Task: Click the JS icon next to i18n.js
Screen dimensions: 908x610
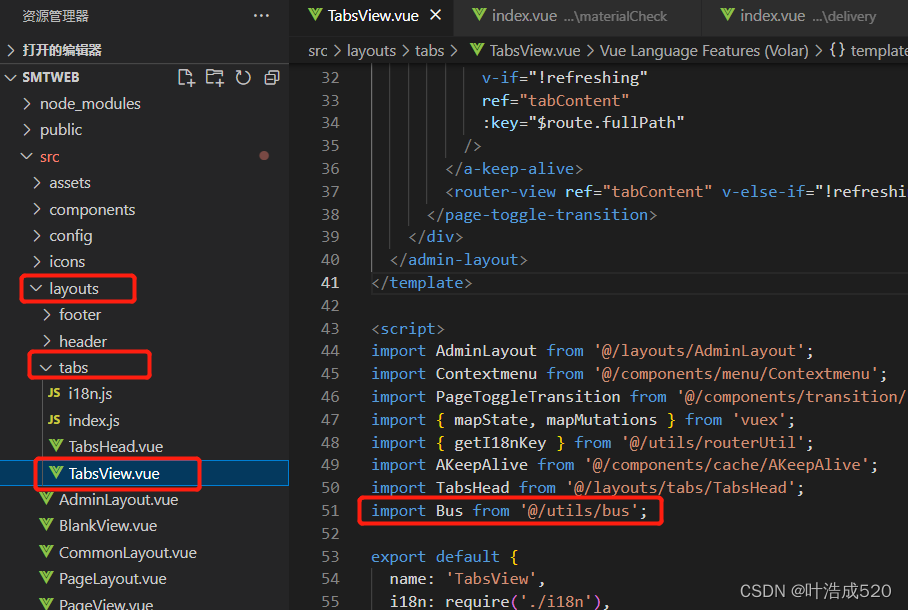Action: pyautogui.click(x=54, y=393)
